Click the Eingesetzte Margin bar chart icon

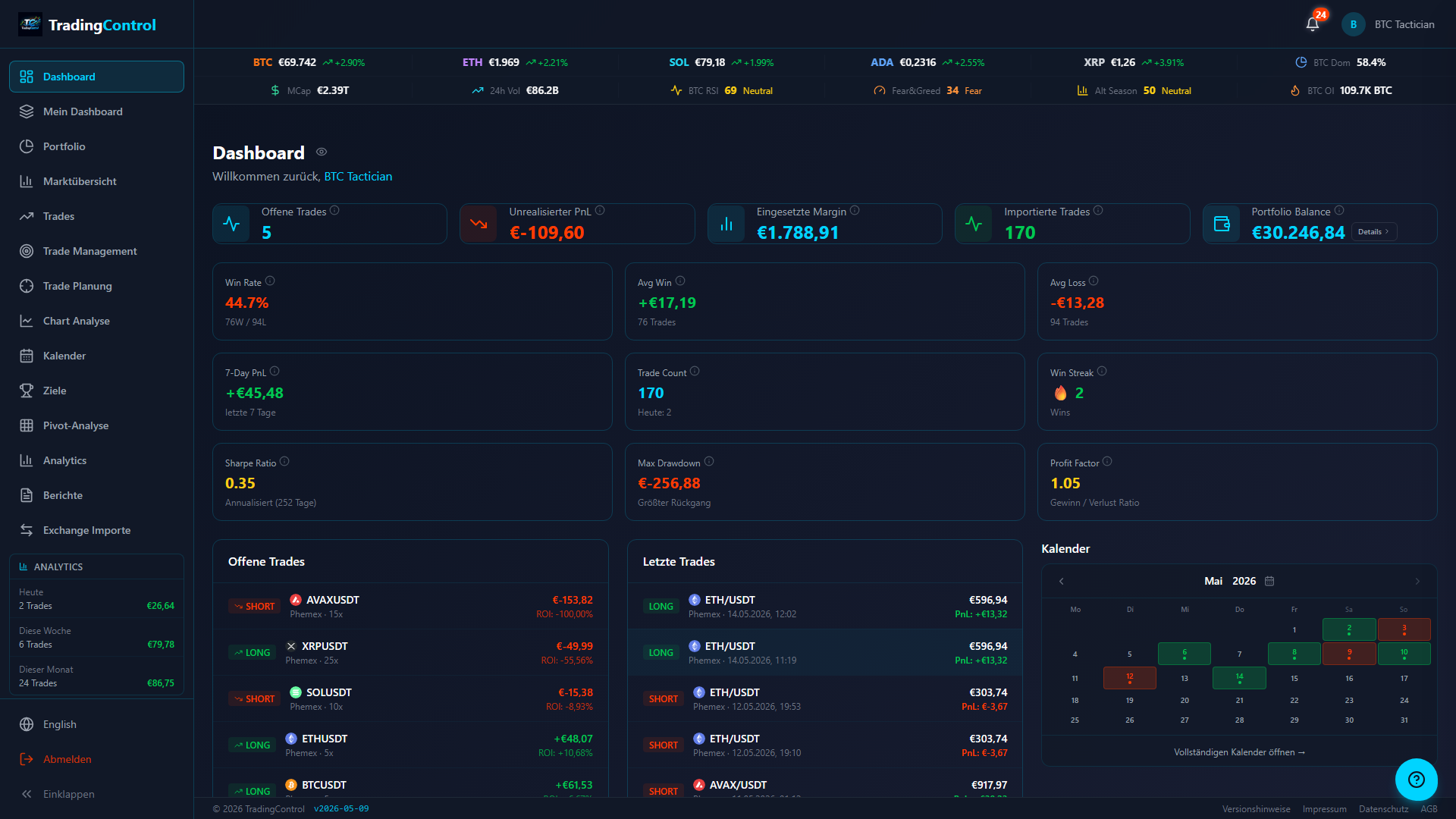[726, 224]
